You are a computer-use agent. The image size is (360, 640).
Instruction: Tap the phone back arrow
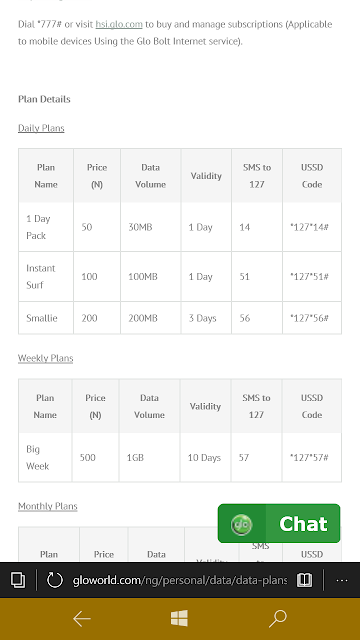[82, 619]
